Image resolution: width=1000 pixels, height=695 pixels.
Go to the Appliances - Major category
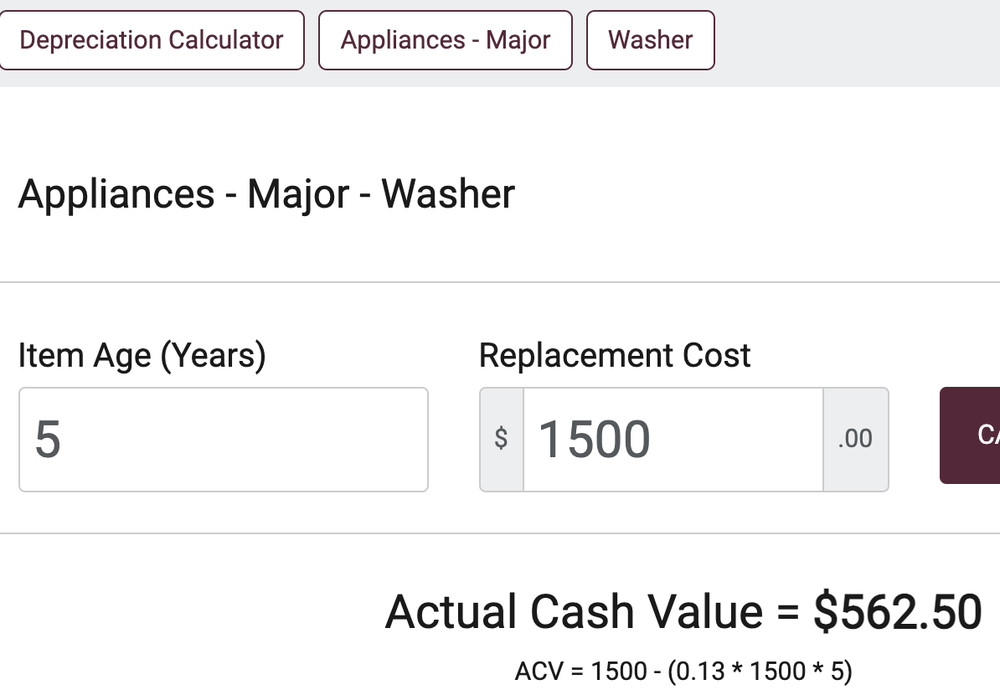(x=445, y=40)
